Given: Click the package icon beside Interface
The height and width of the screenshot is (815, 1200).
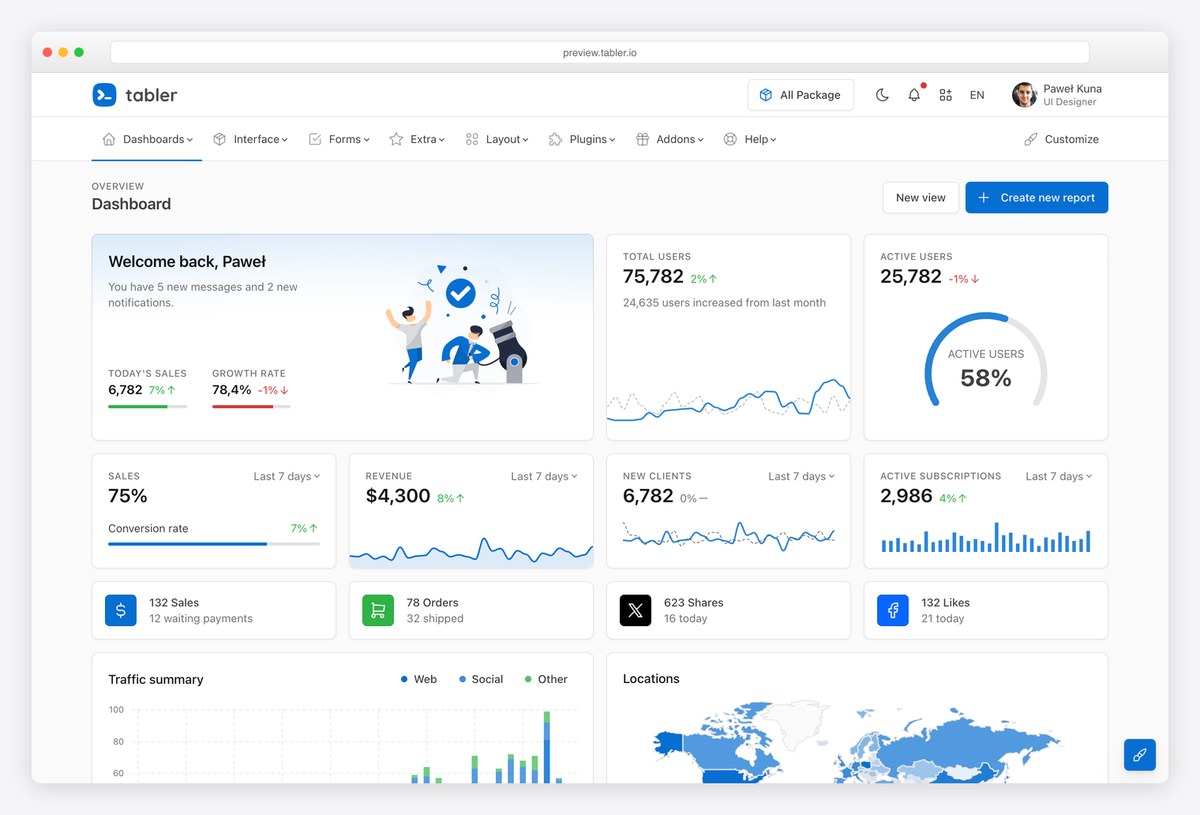Looking at the screenshot, I should tap(220, 139).
